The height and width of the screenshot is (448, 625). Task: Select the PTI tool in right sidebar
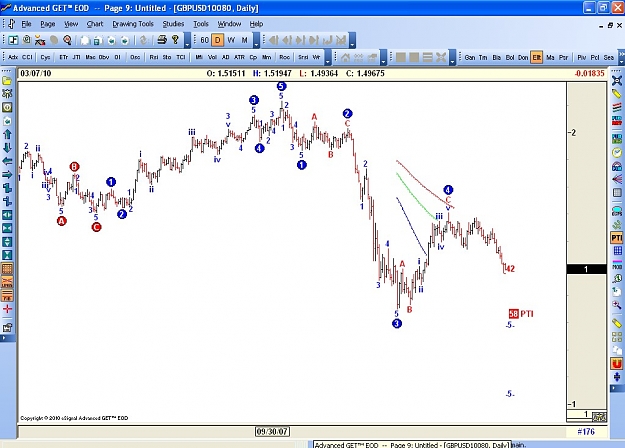617,238
